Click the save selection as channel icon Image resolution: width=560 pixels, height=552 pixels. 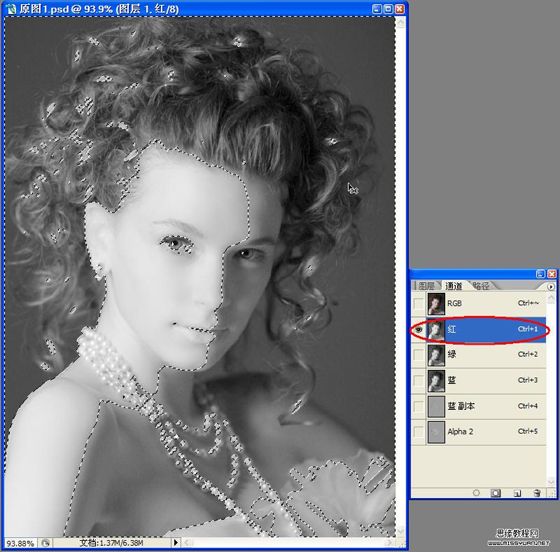coord(495,493)
